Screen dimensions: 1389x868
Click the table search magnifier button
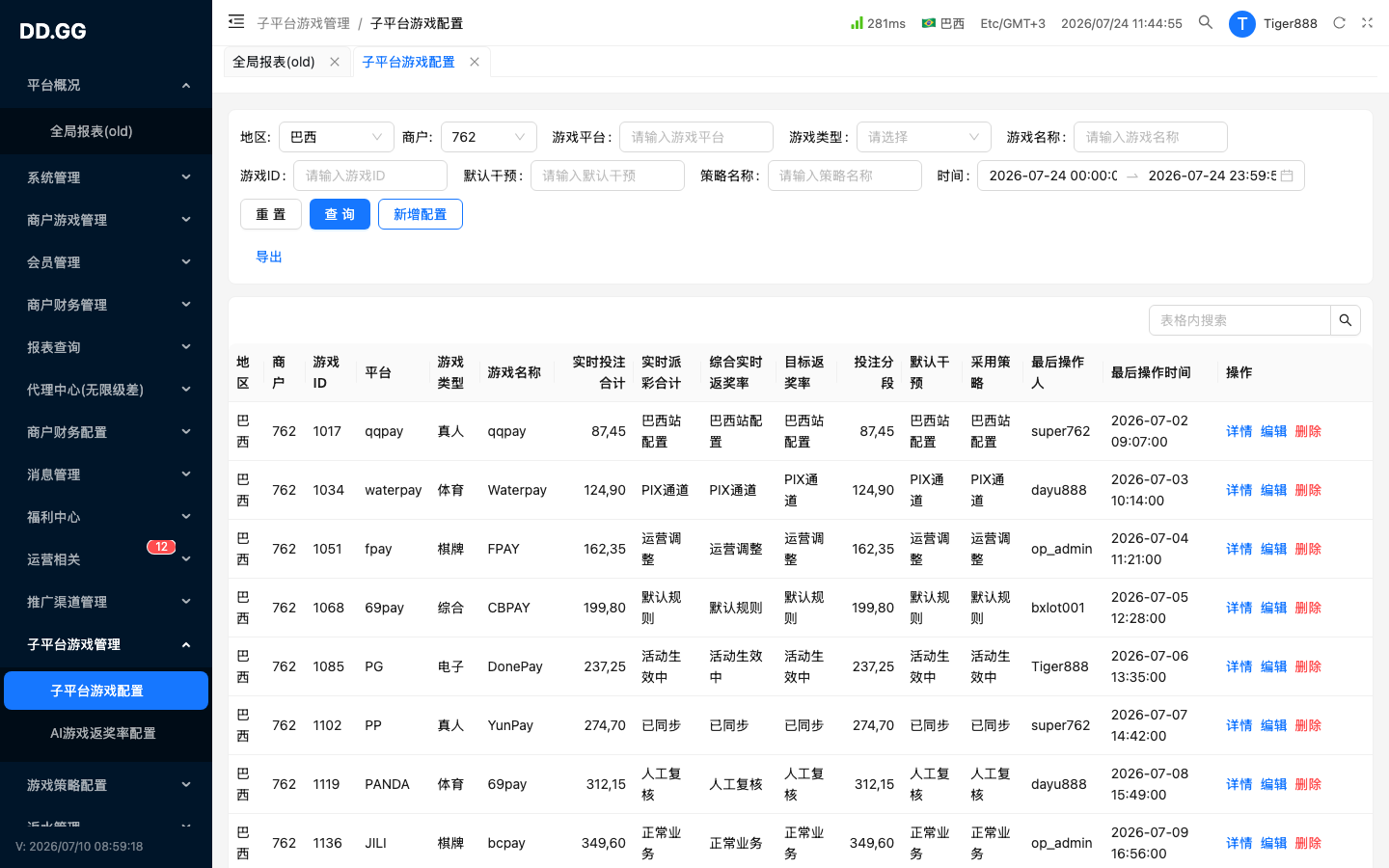[1346, 320]
